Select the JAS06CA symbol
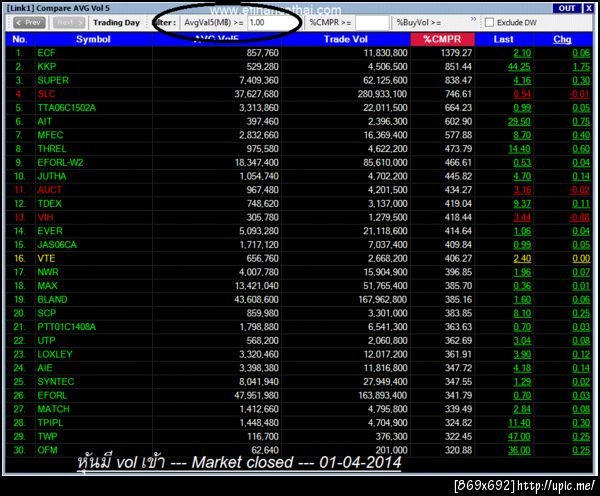Viewport: 600px width, 496px height. click(57, 245)
